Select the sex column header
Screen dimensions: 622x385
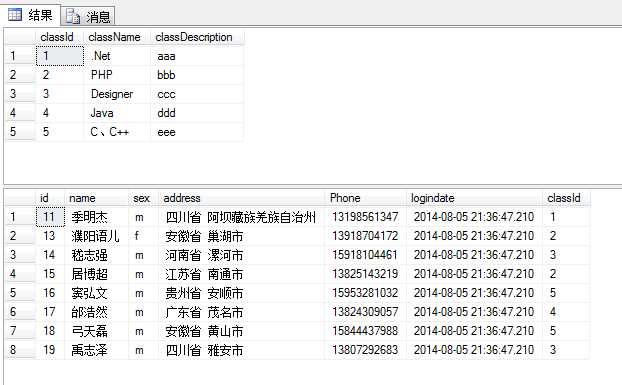click(x=143, y=198)
